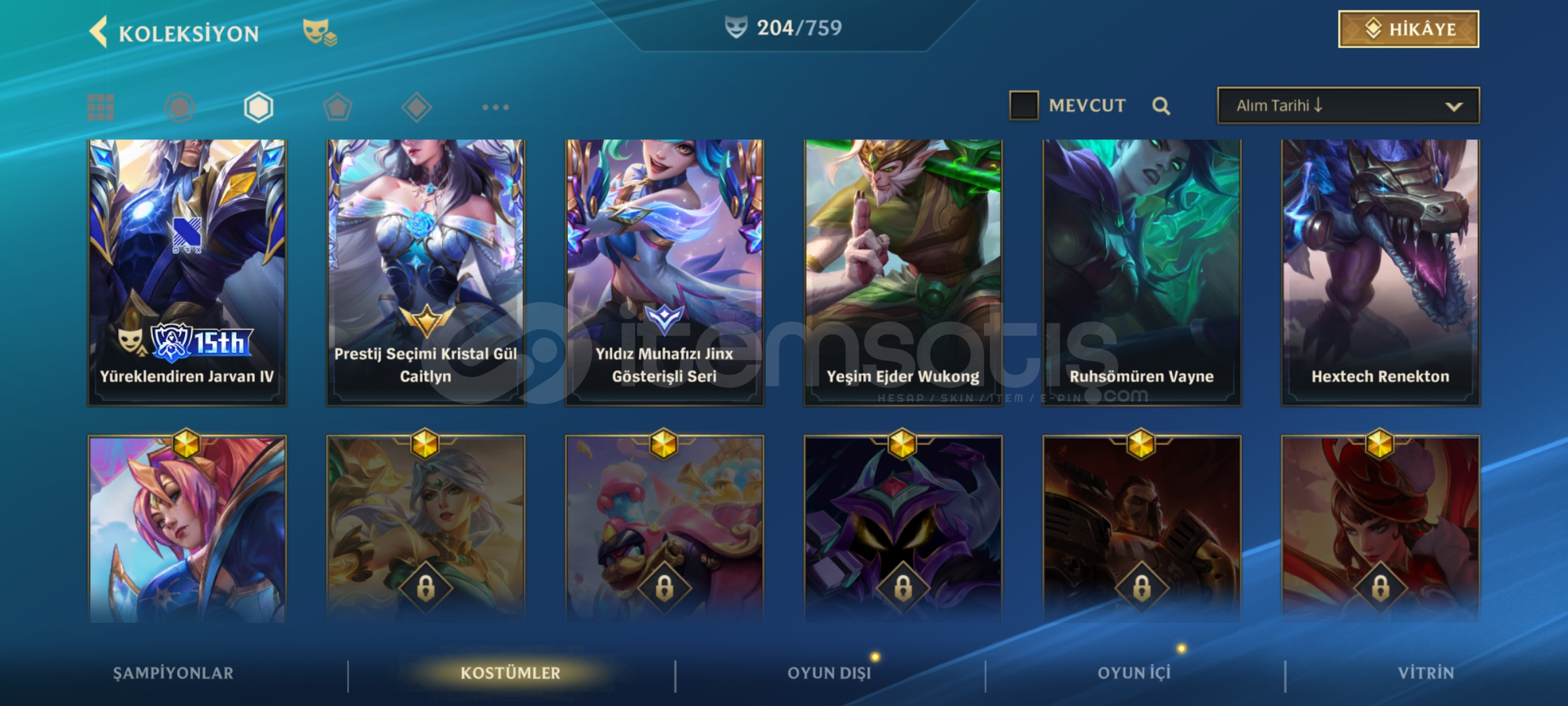Tick the Mevcut checkbox
Viewport: 1568px width, 706px height.
coord(1024,105)
